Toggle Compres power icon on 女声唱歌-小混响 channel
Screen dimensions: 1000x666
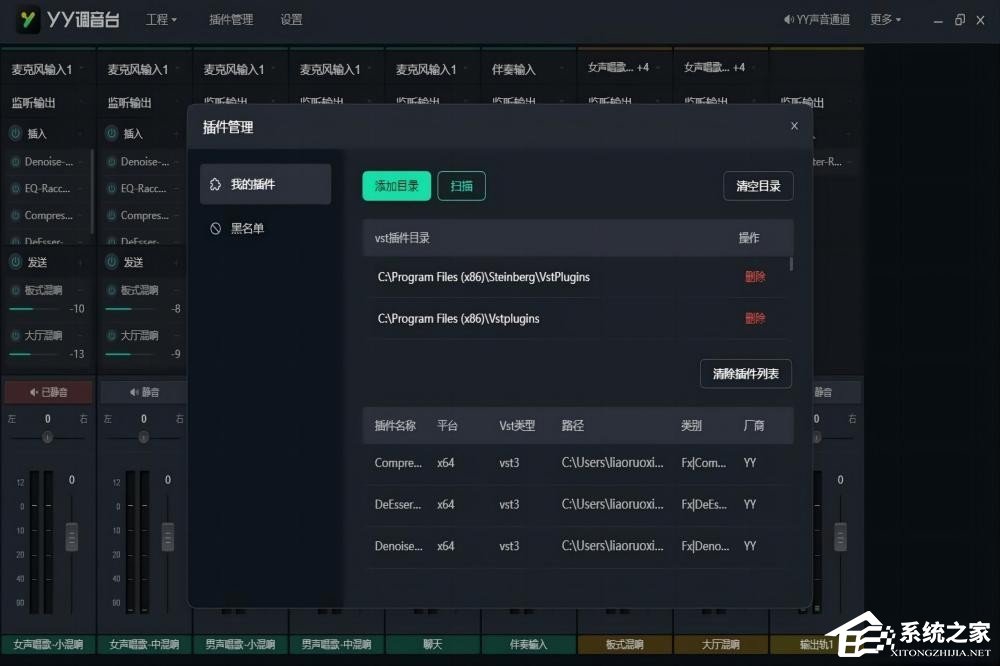pyautogui.click(x=15, y=216)
